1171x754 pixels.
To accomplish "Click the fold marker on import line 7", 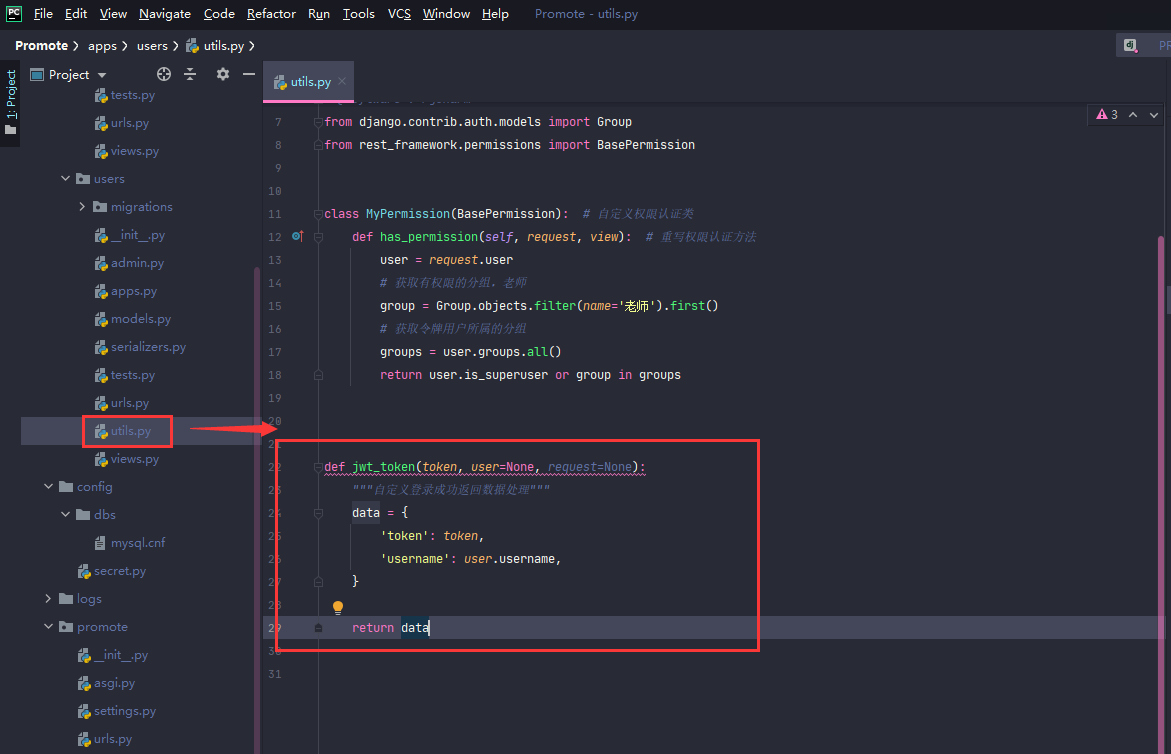I will [x=318, y=122].
